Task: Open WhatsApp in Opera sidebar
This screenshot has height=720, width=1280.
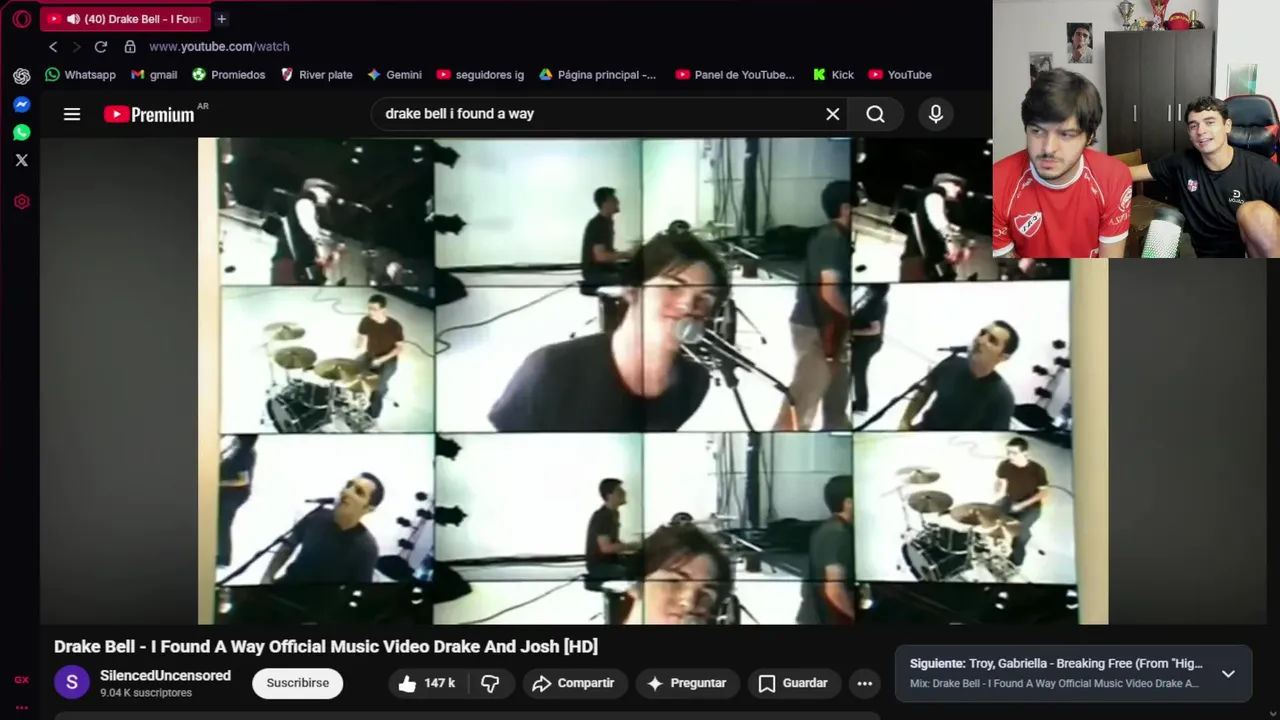Action: pos(21,132)
